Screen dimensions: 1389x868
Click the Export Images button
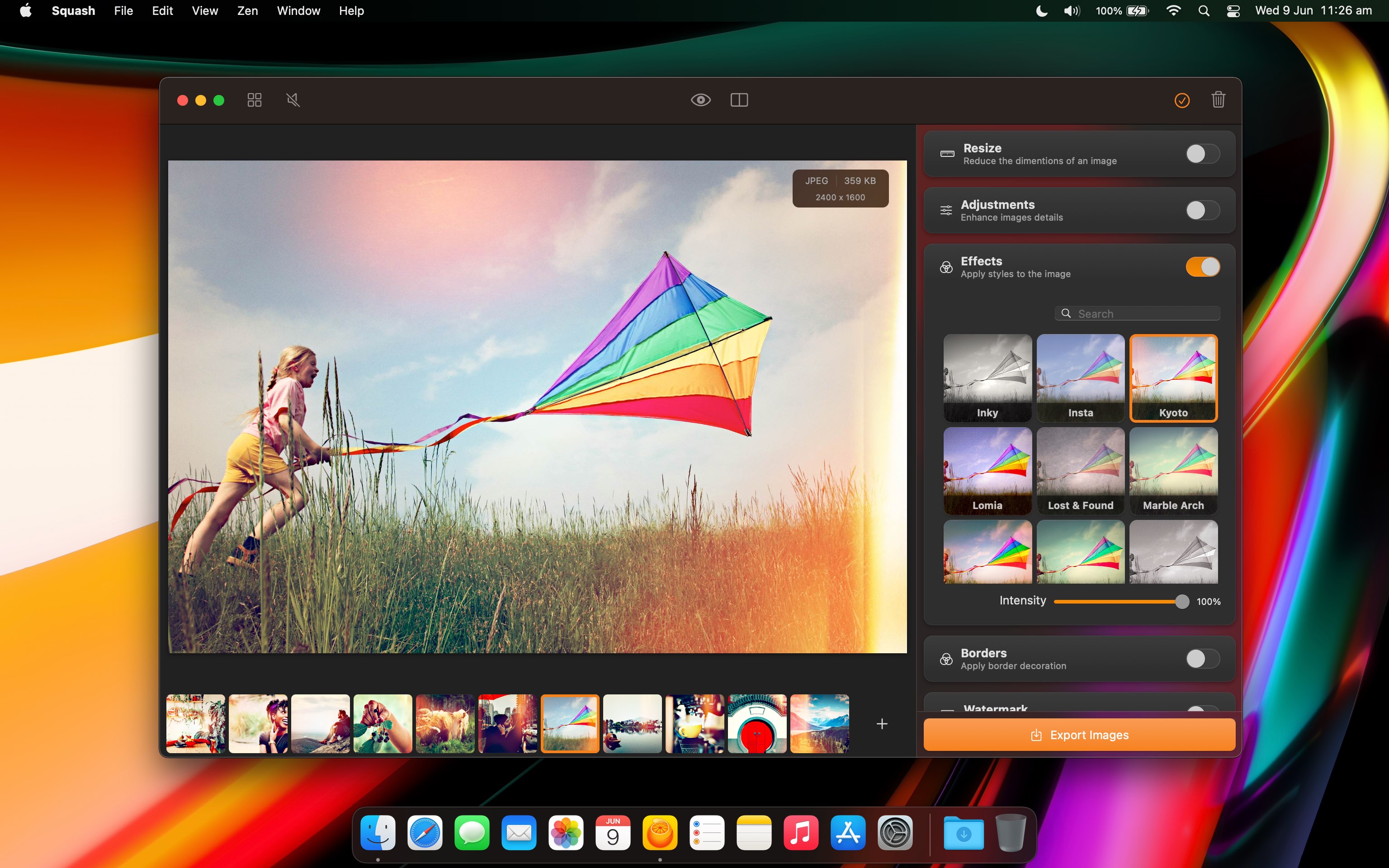(x=1079, y=735)
